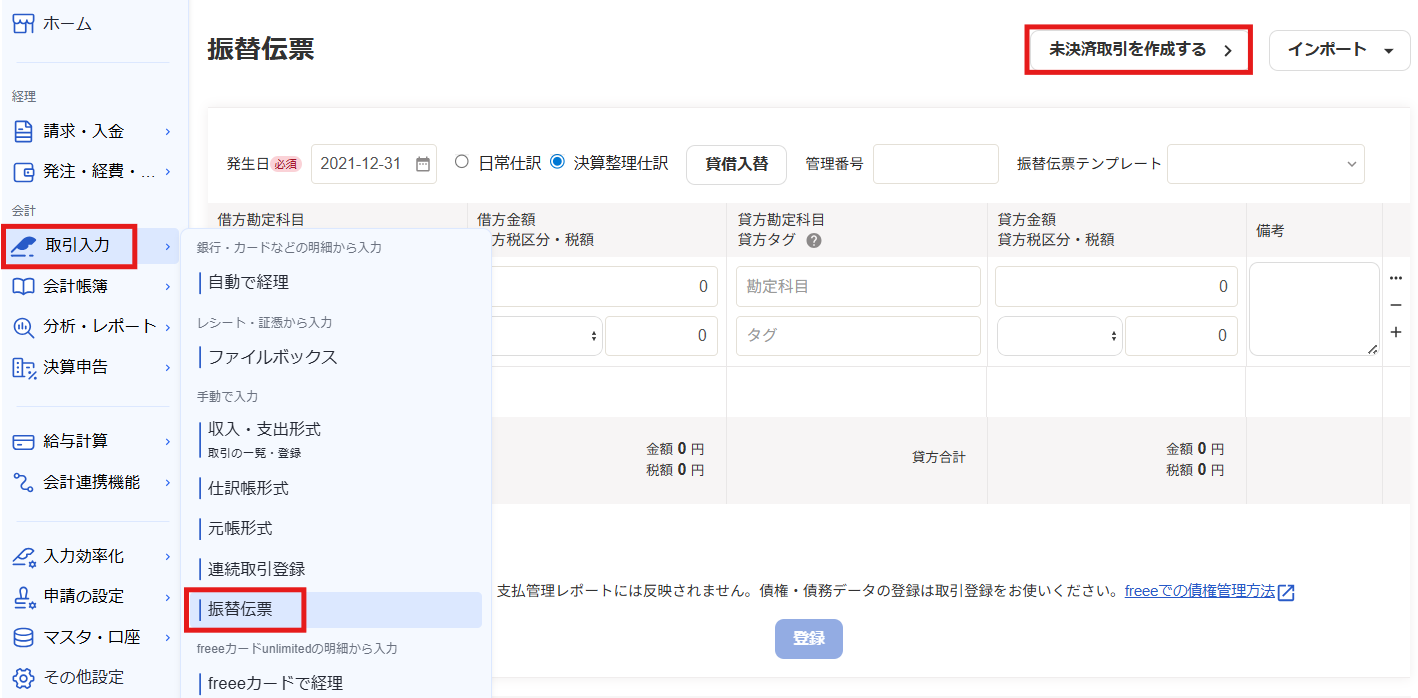Screen dimensions: 1418x698
Task: Click the minus icon to remove row
Action: coord(1396,305)
